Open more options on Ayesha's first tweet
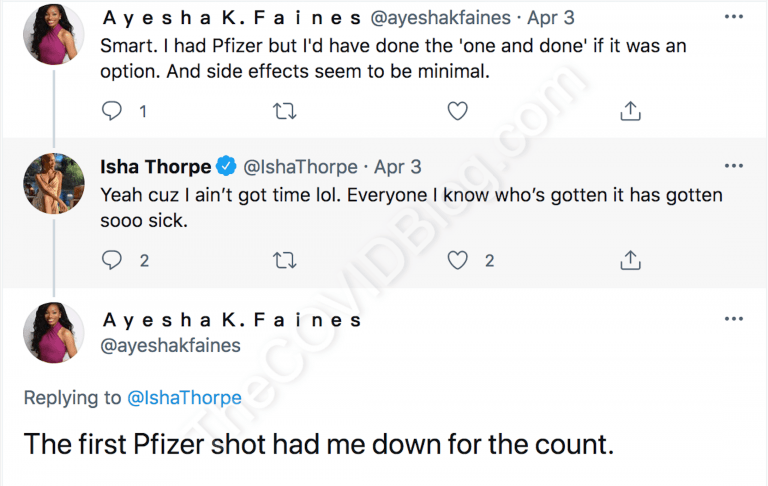This screenshot has height=486, width=768. pyautogui.click(x=733, y=17)
